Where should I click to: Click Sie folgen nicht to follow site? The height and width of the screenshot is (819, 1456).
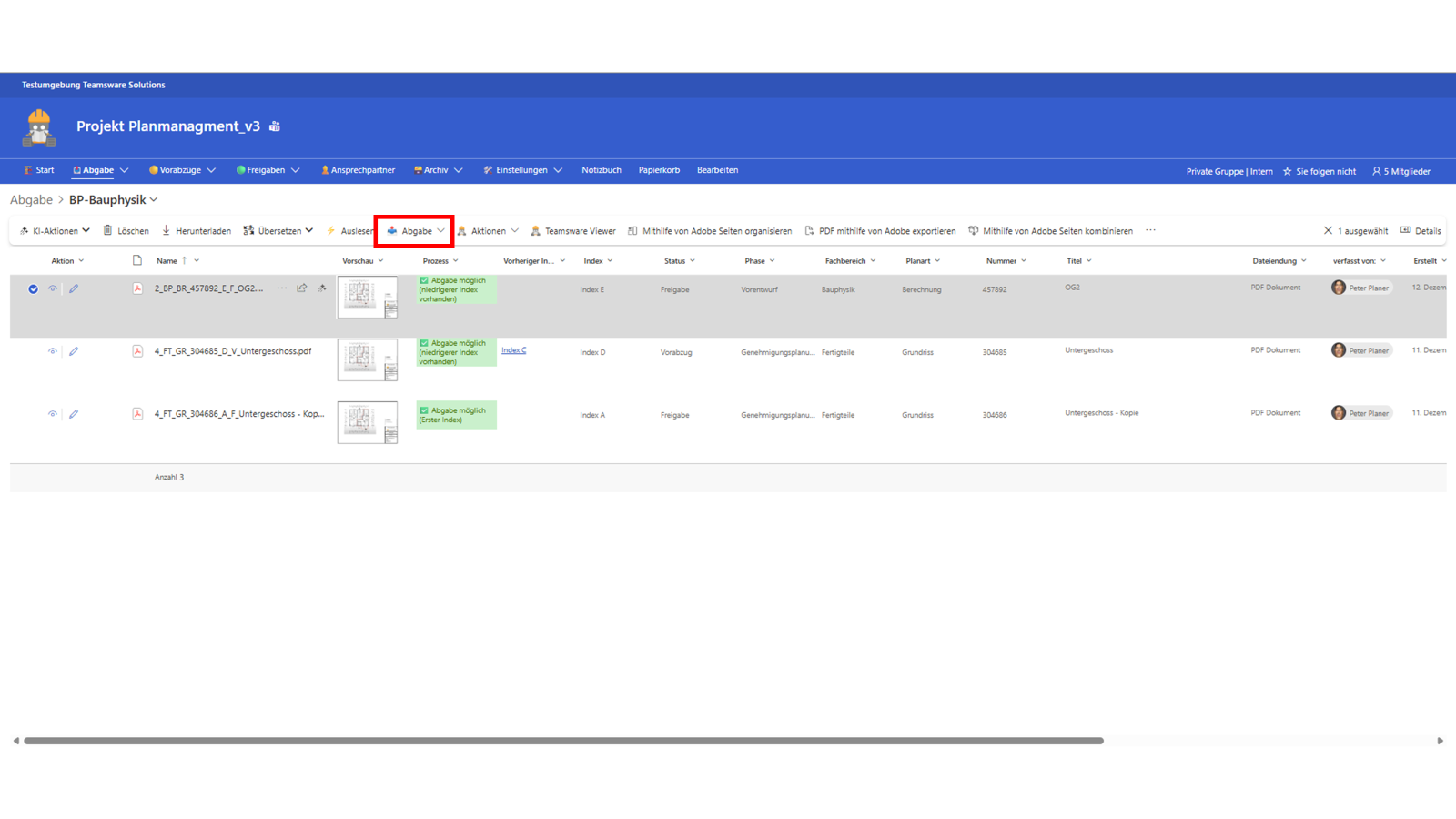pyautogui.click(x=1319, y=171)
